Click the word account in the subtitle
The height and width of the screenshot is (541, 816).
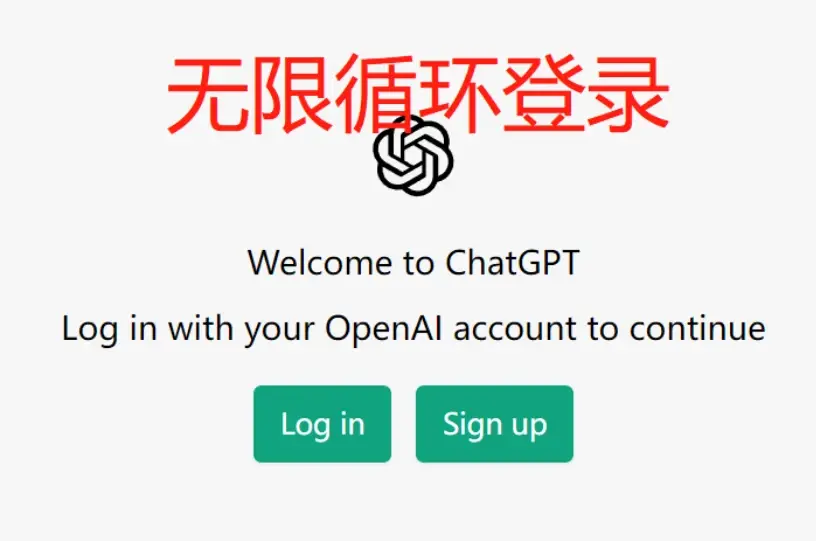point(515,329)
